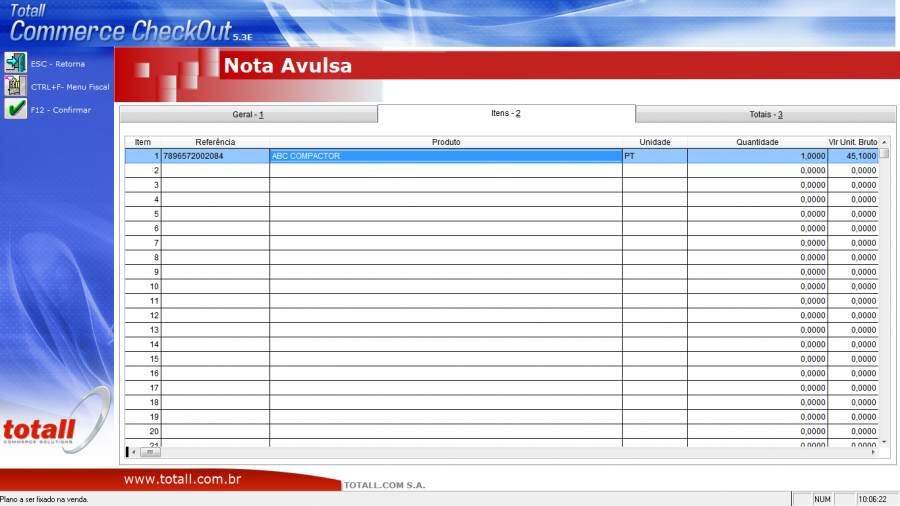Click the Referência cell of row 2
Screen dimensions: 900x506
(215, 170)
